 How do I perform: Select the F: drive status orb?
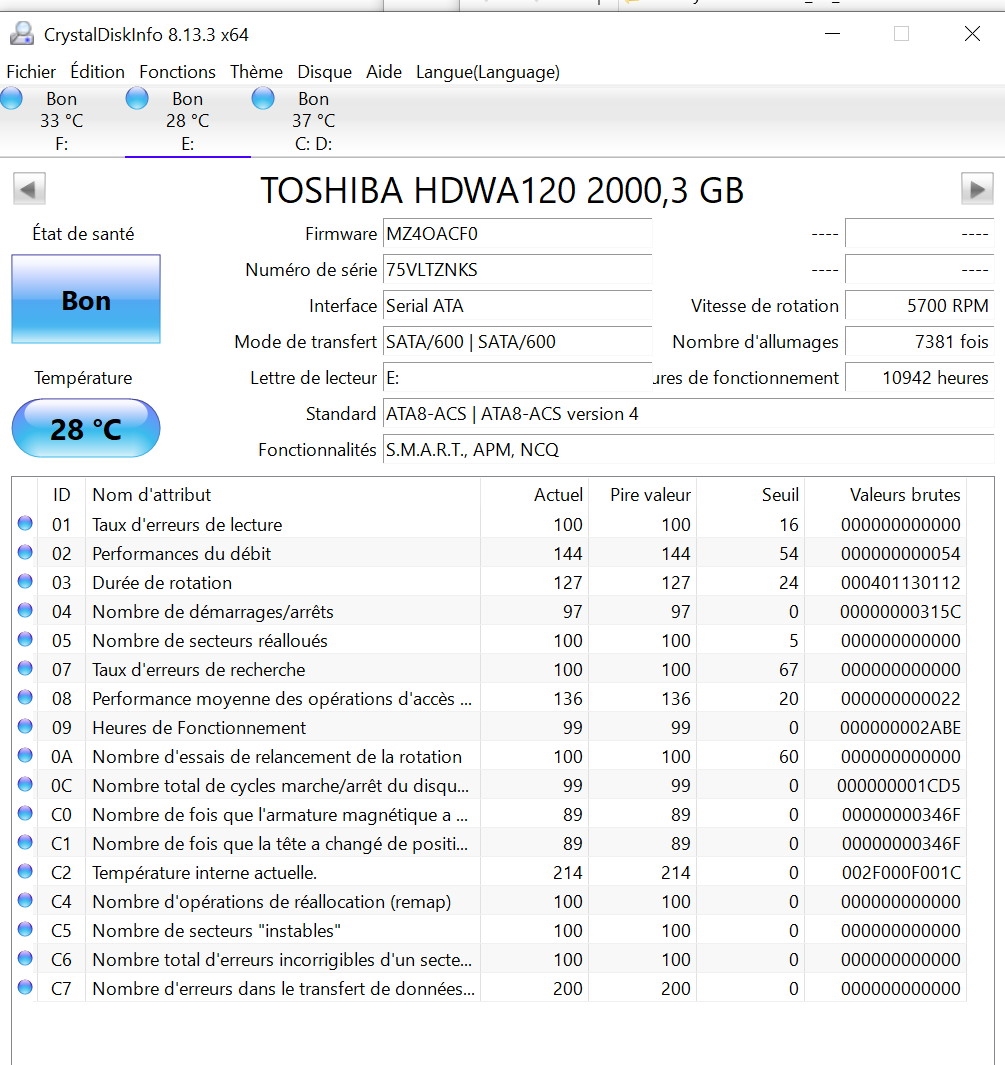(x=12, y=98)
